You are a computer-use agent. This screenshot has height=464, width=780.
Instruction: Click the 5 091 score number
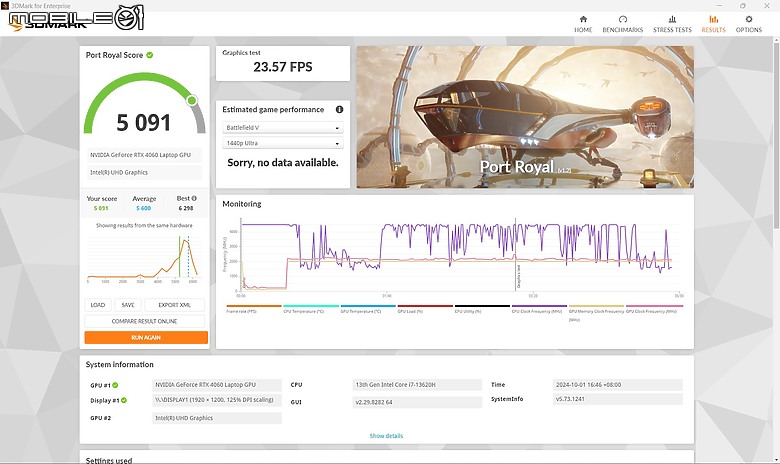(x=143, y=122)
